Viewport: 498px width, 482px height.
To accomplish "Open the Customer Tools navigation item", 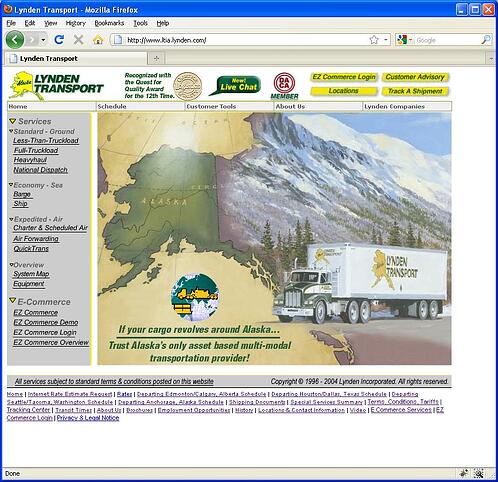I will (229, 106).
